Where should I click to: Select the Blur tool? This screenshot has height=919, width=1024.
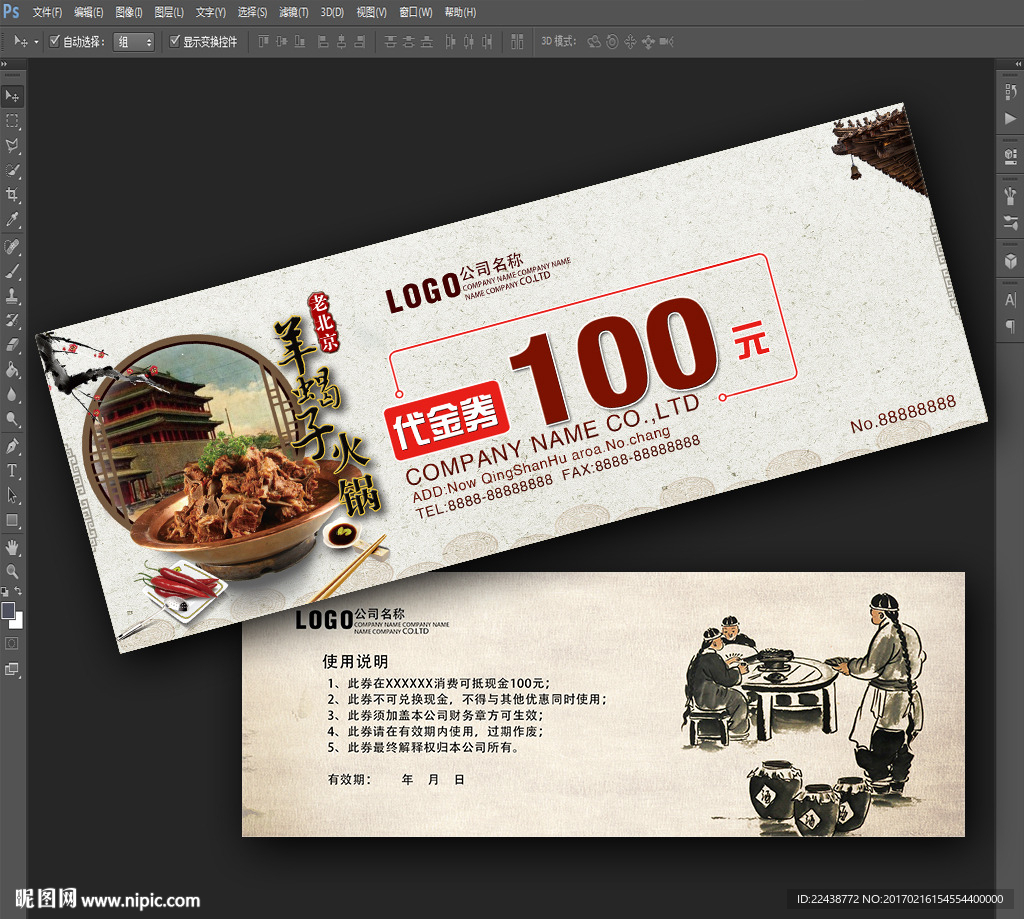tap(12, 395)
